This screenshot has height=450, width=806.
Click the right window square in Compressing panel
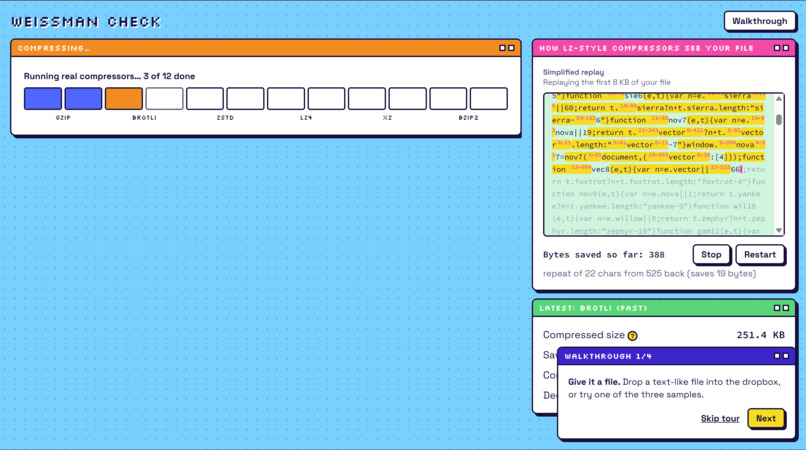click(x=511, y=48)
